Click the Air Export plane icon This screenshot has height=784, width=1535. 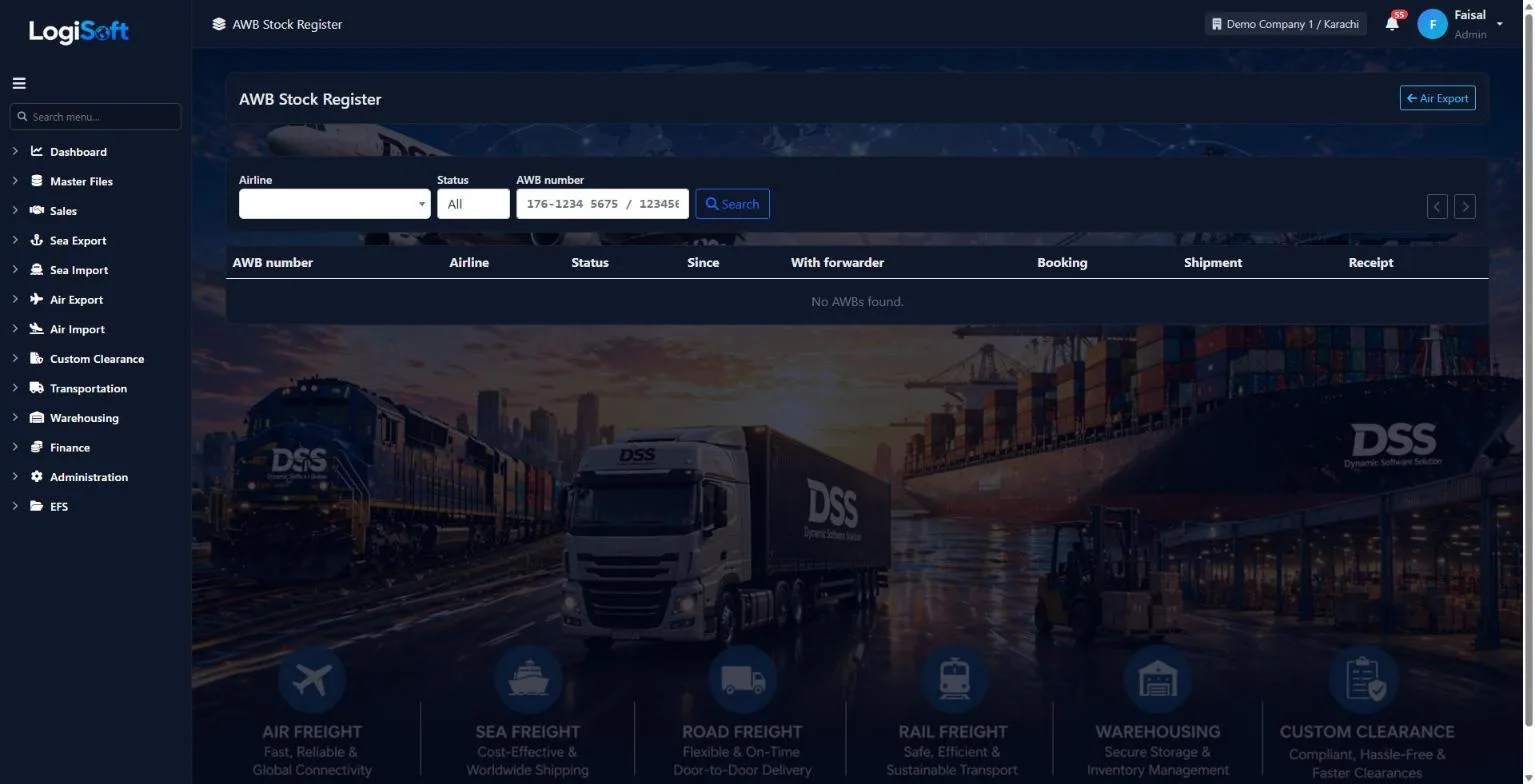coord(37,300)
